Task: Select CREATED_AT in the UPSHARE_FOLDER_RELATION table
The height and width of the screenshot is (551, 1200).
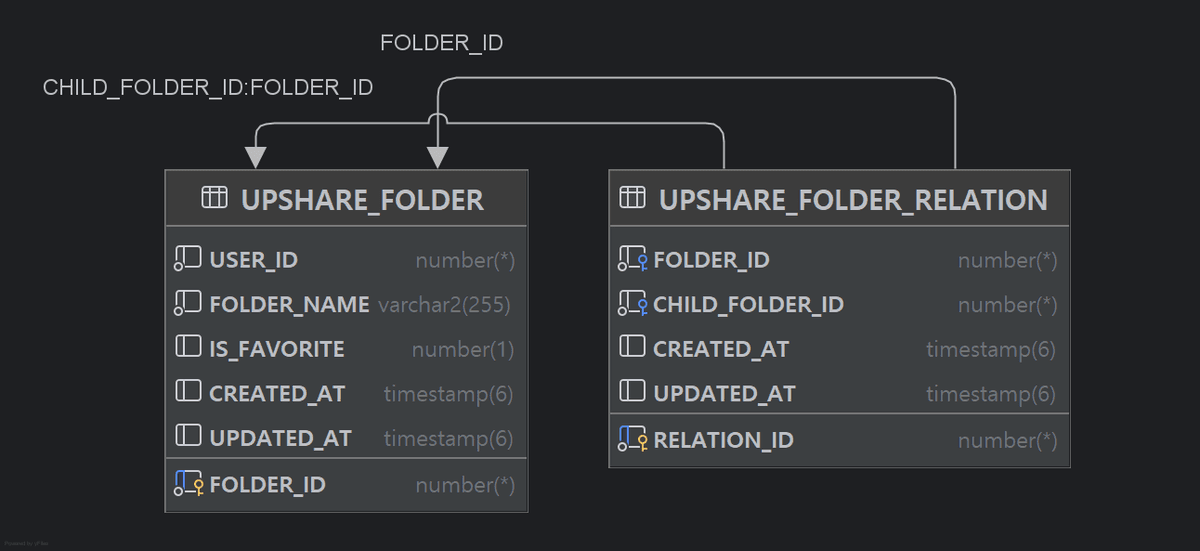Action: tap(721, 349)
